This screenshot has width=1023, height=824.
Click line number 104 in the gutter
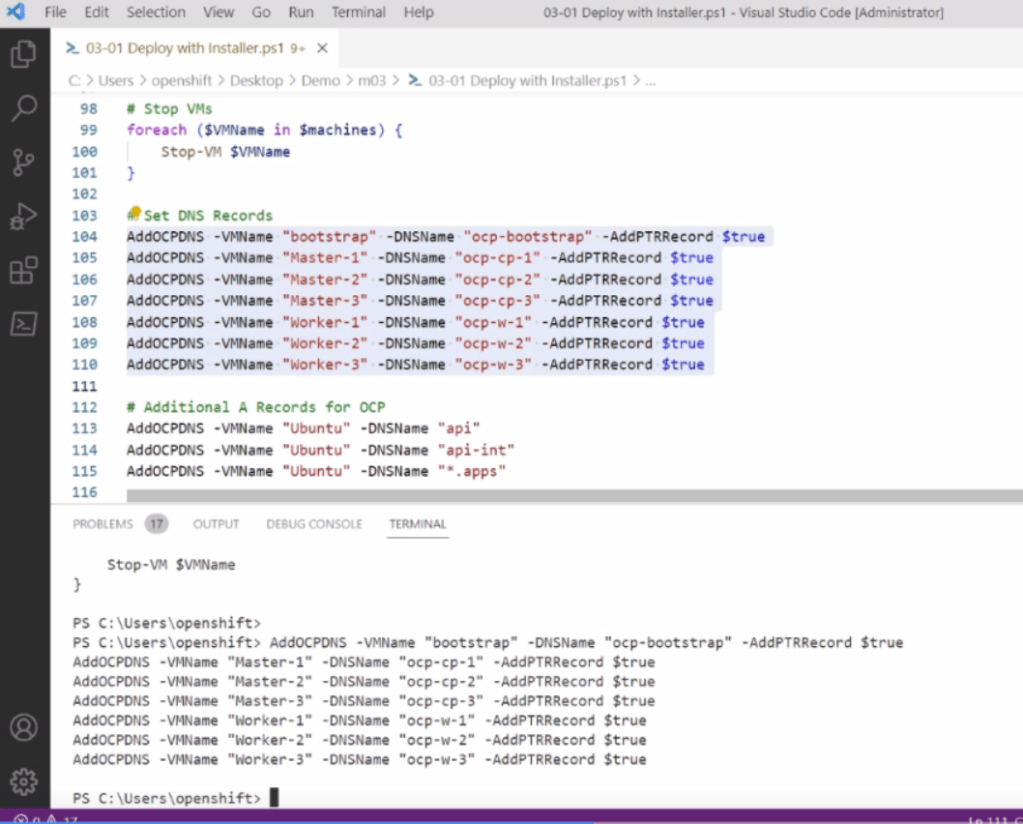click(85, 237)
